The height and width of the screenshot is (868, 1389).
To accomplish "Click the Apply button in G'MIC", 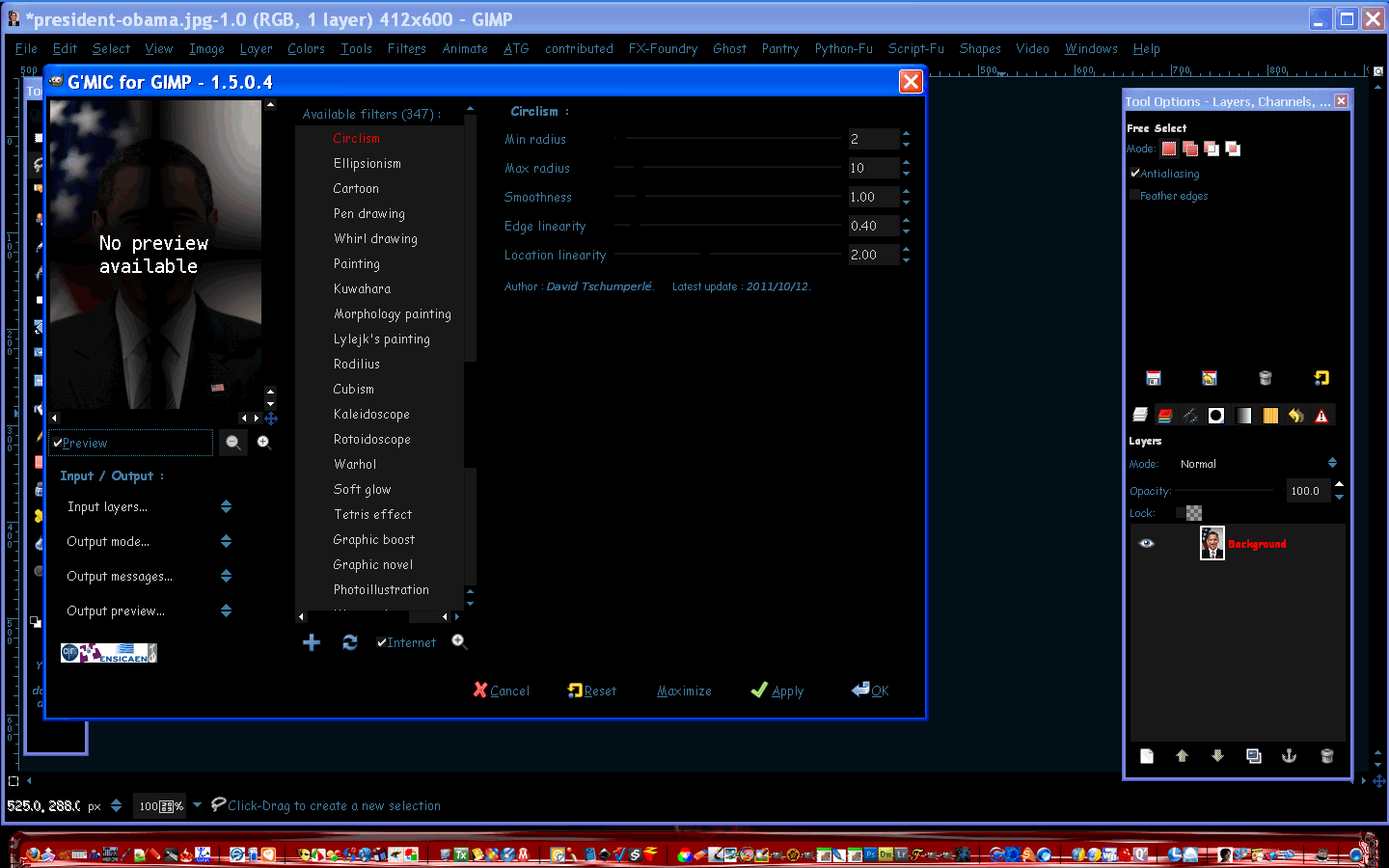I will 777,691.
